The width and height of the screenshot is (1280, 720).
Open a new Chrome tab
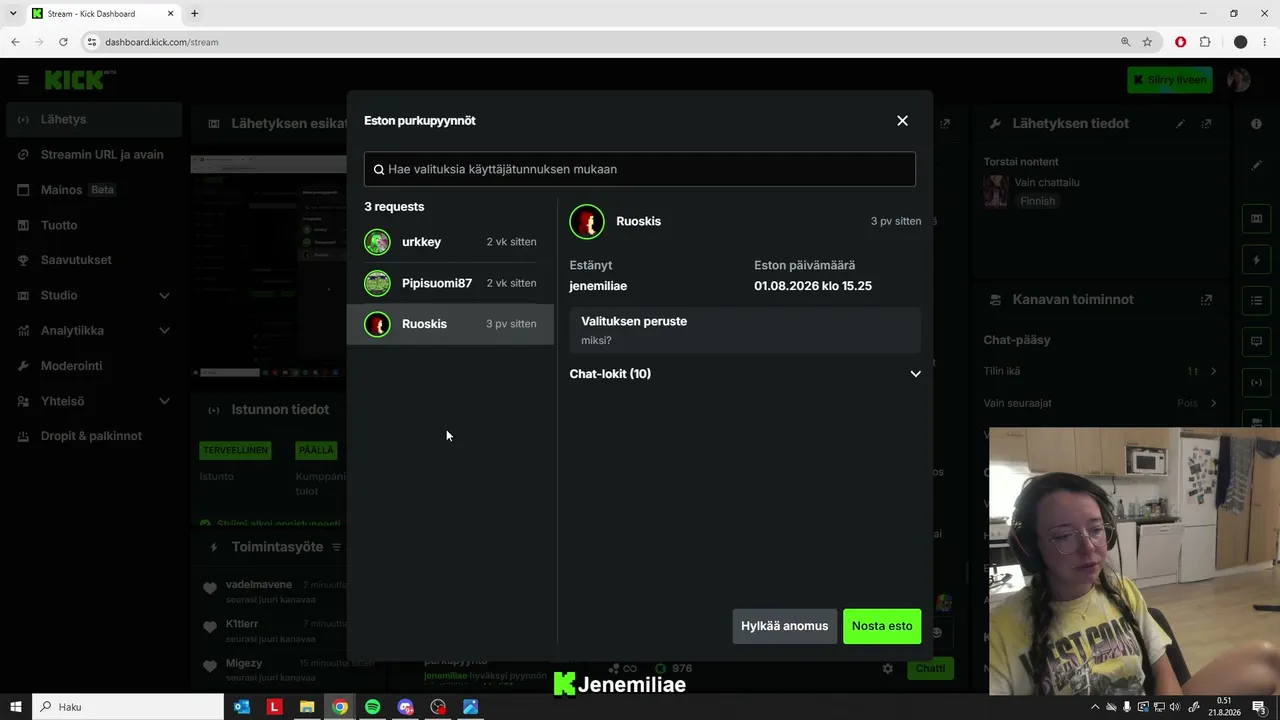(194, 14)
